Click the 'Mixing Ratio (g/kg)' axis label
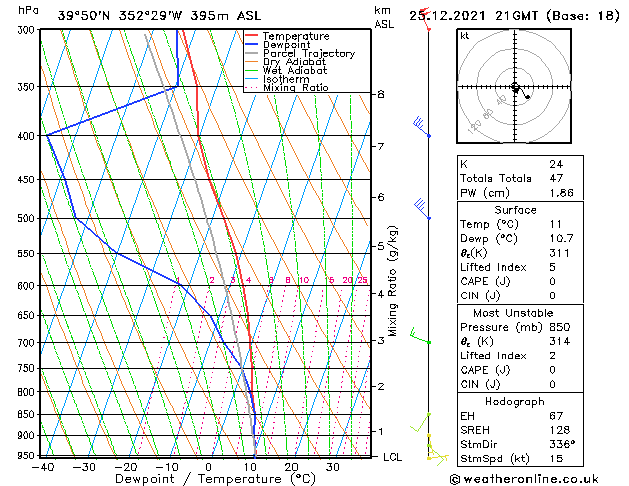This screenshot has height=486, width=629. coord(392,281)
